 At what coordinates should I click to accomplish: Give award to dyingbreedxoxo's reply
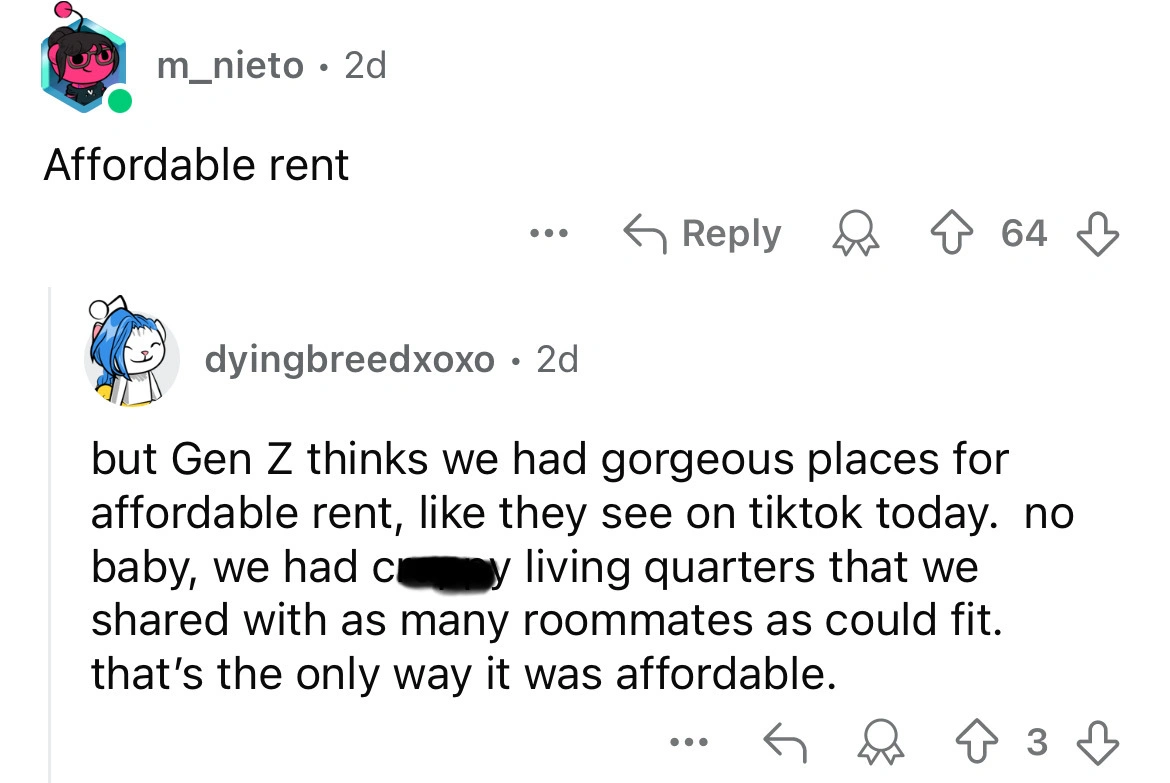882,742
